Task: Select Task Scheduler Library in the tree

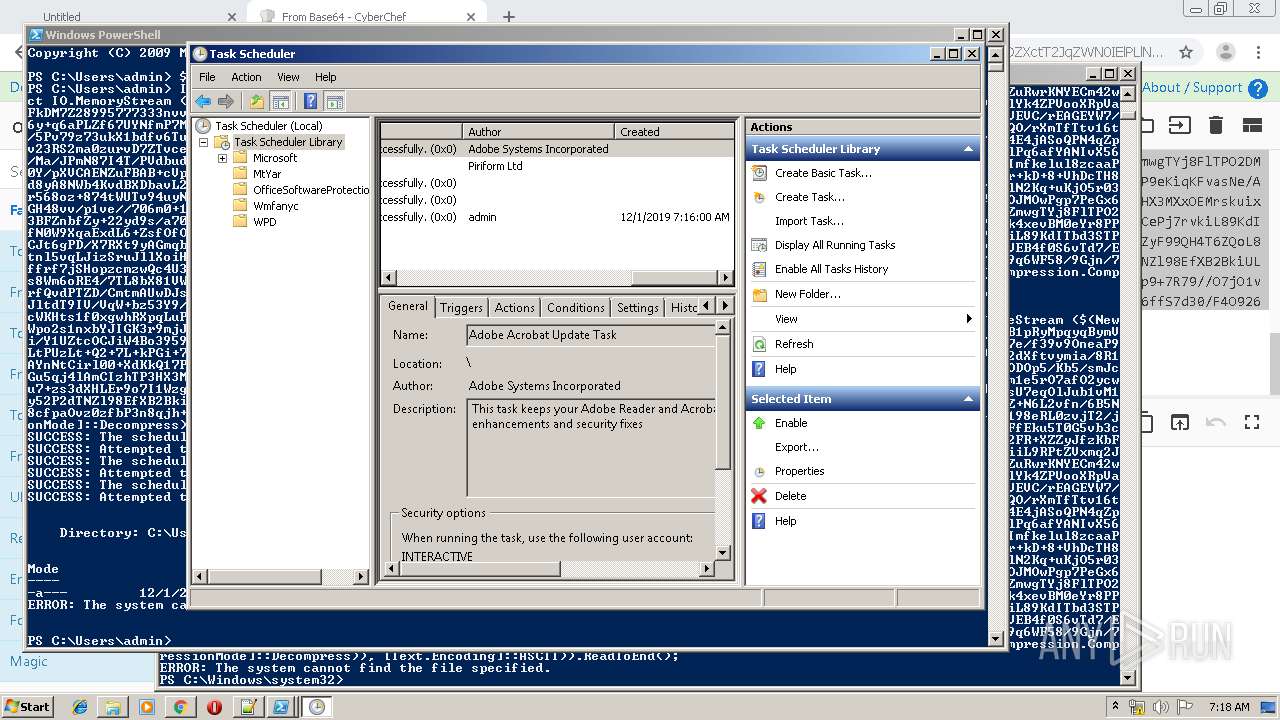Action: click(288, 142)
